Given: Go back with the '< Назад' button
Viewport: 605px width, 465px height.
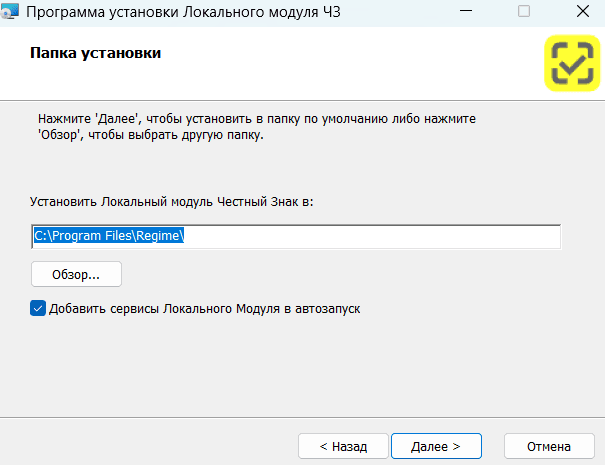Looking at the screenshot, I should pos(343,446).
